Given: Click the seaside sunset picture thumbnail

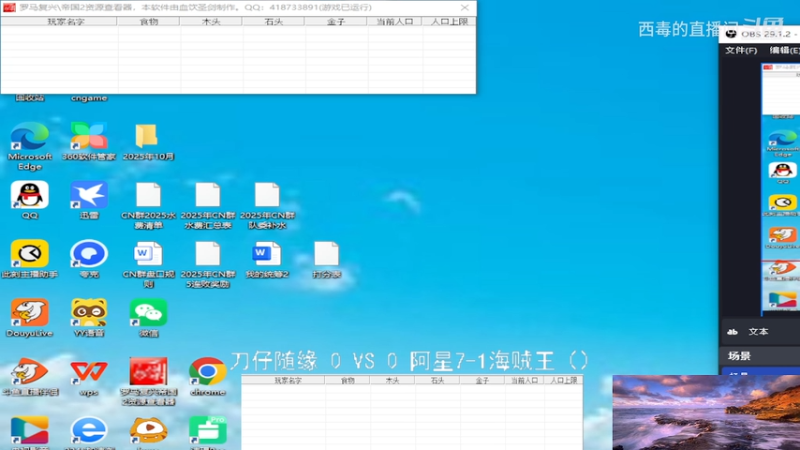Looking at the screenshot, I should click(706, 412).
